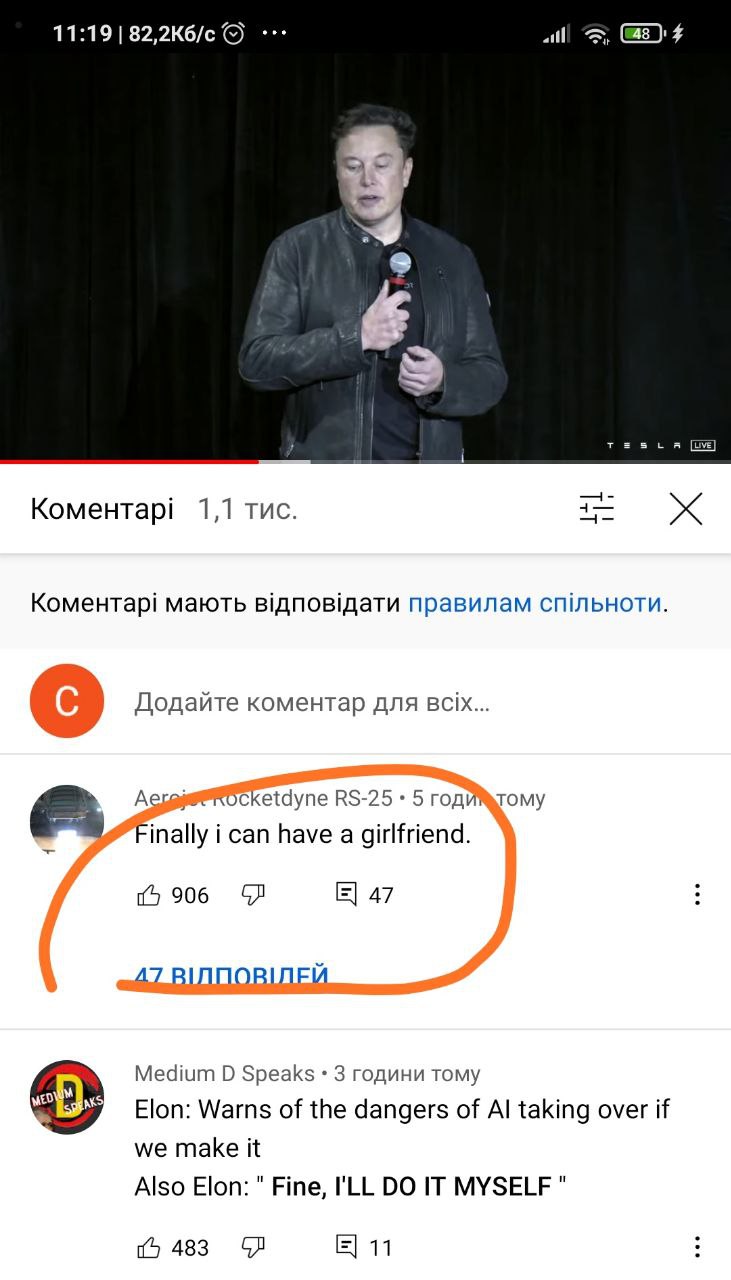Like the 'Finally i can have a girlfriend' comment
Viewport: 731px width, 1280px height.
[x=148, y=895]
